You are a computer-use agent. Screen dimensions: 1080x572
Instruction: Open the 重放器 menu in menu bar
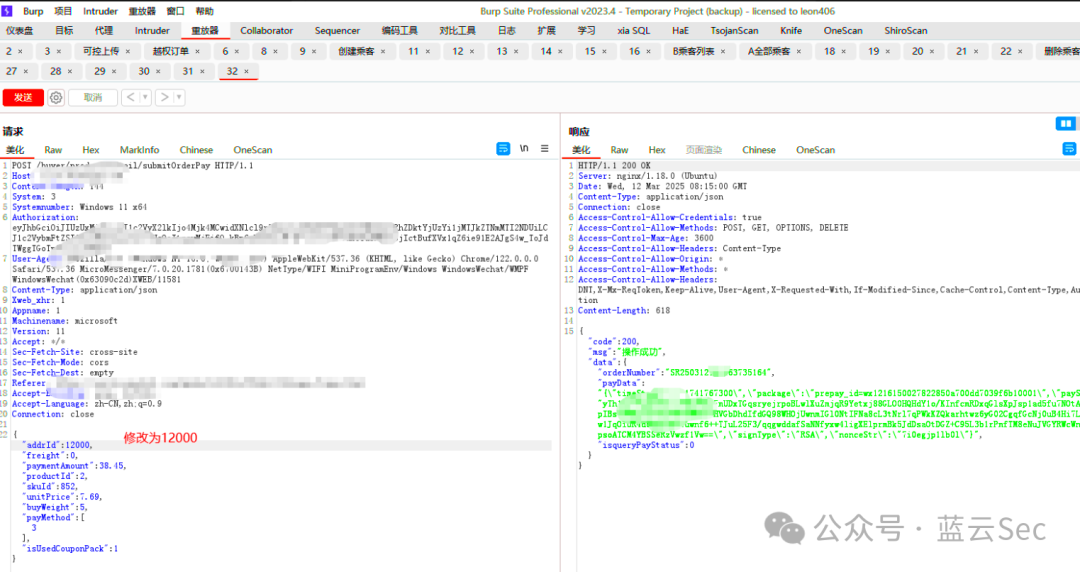tap(142, 11)
